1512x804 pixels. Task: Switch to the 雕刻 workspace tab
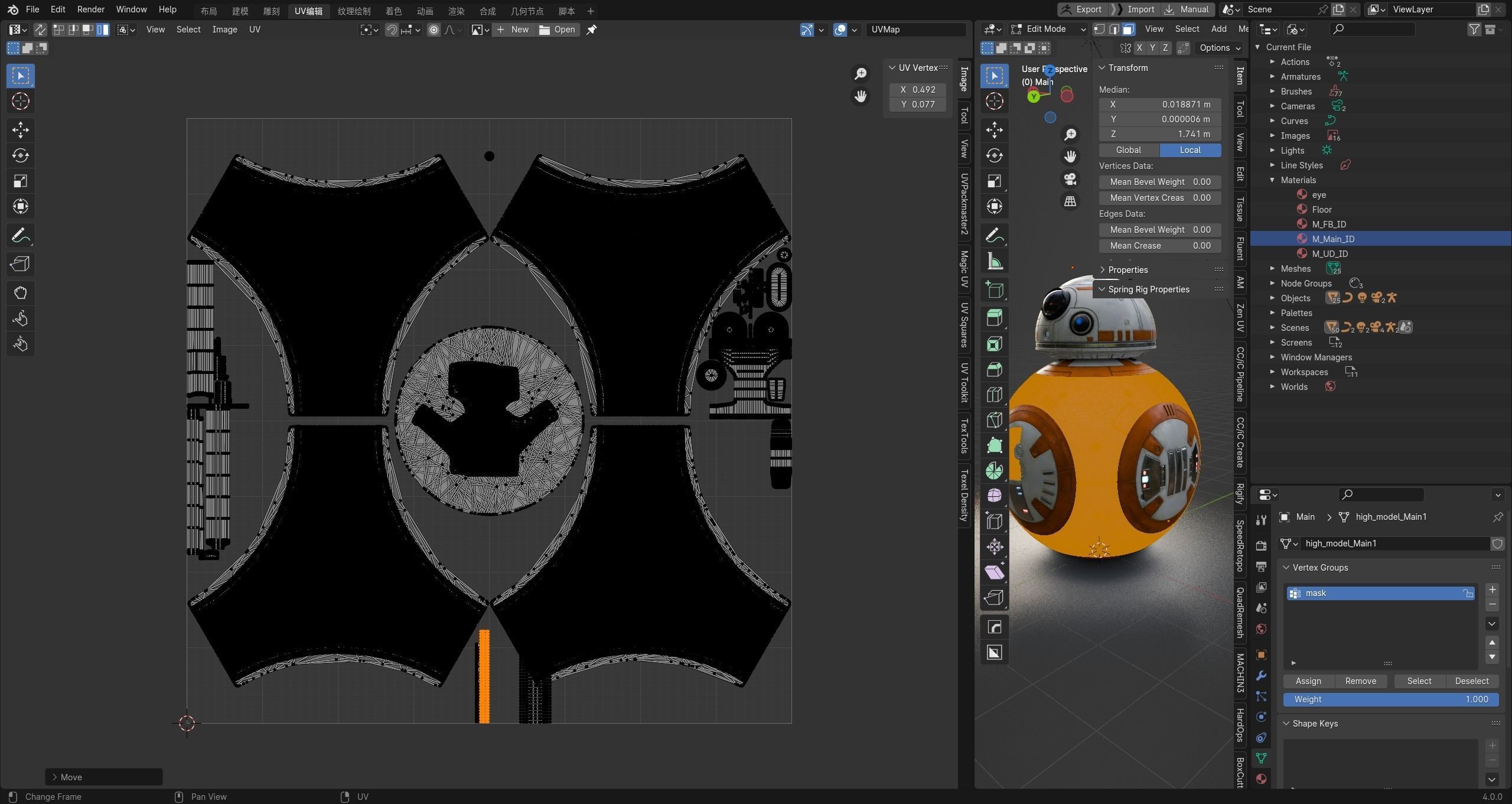click(271, 11)
